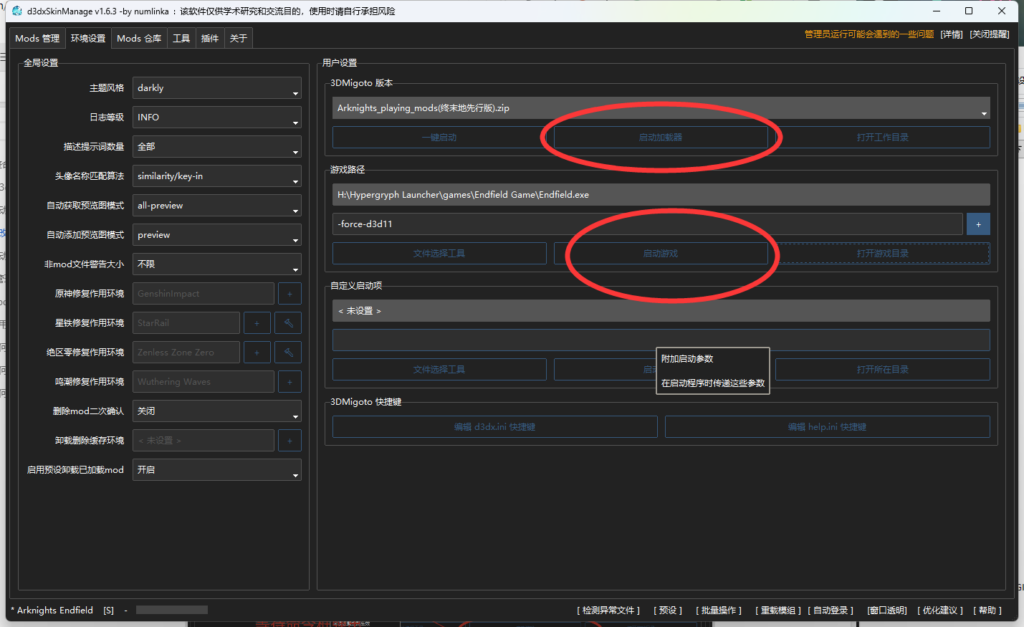Click wrench icon in 绝区零修复作用环境 row
The height and width of the screenshot is (627, 1024).
289,352
